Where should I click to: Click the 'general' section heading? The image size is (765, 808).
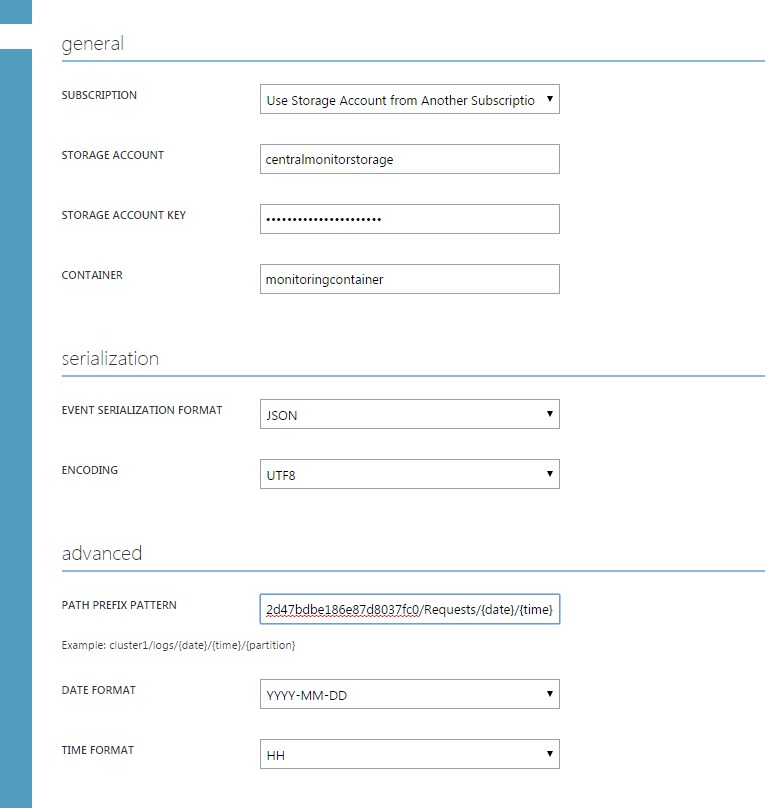pyautogui.click(x=93, y=44)
